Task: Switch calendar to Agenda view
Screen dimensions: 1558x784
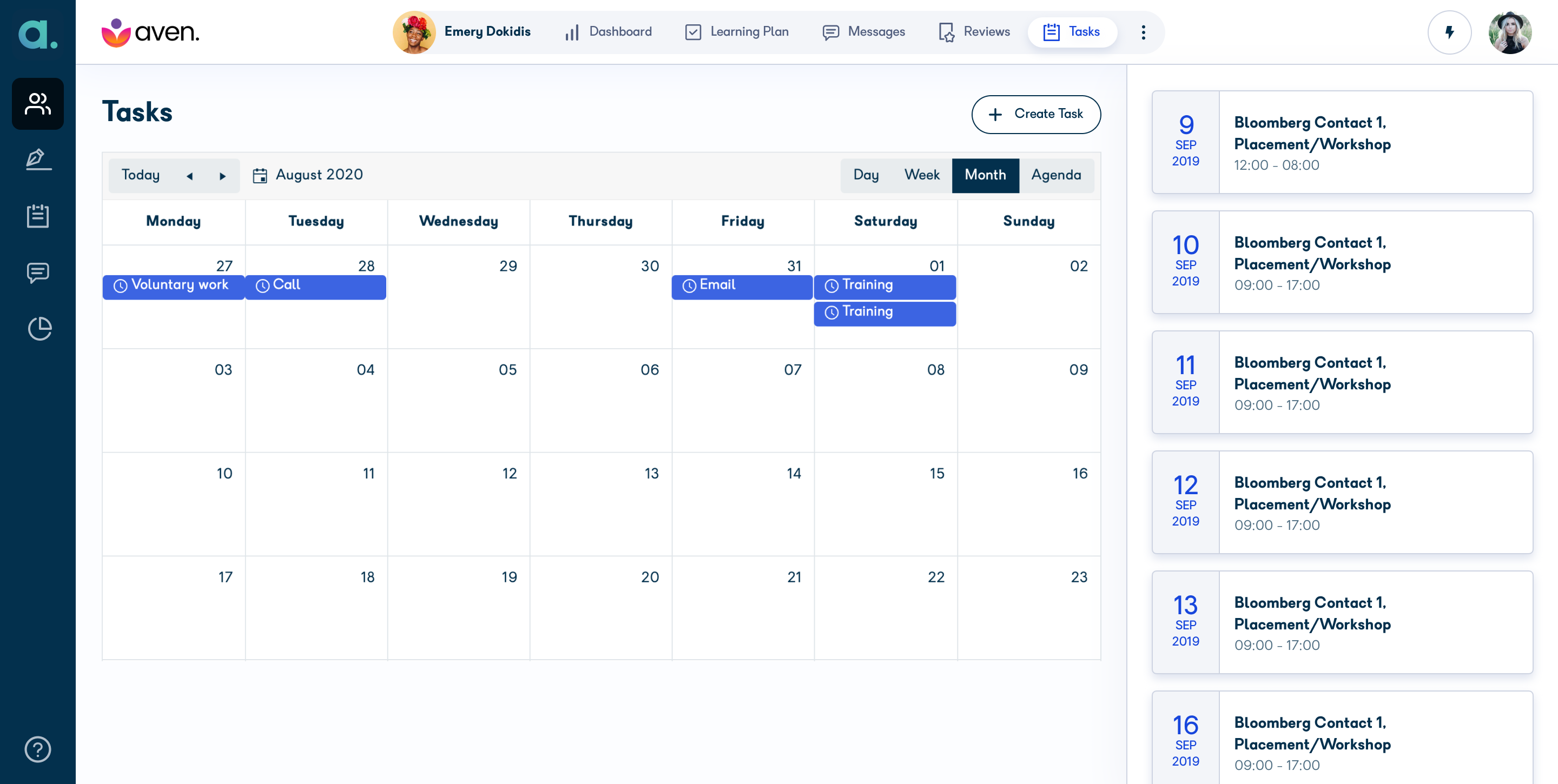Action: tap(1056, 175)
